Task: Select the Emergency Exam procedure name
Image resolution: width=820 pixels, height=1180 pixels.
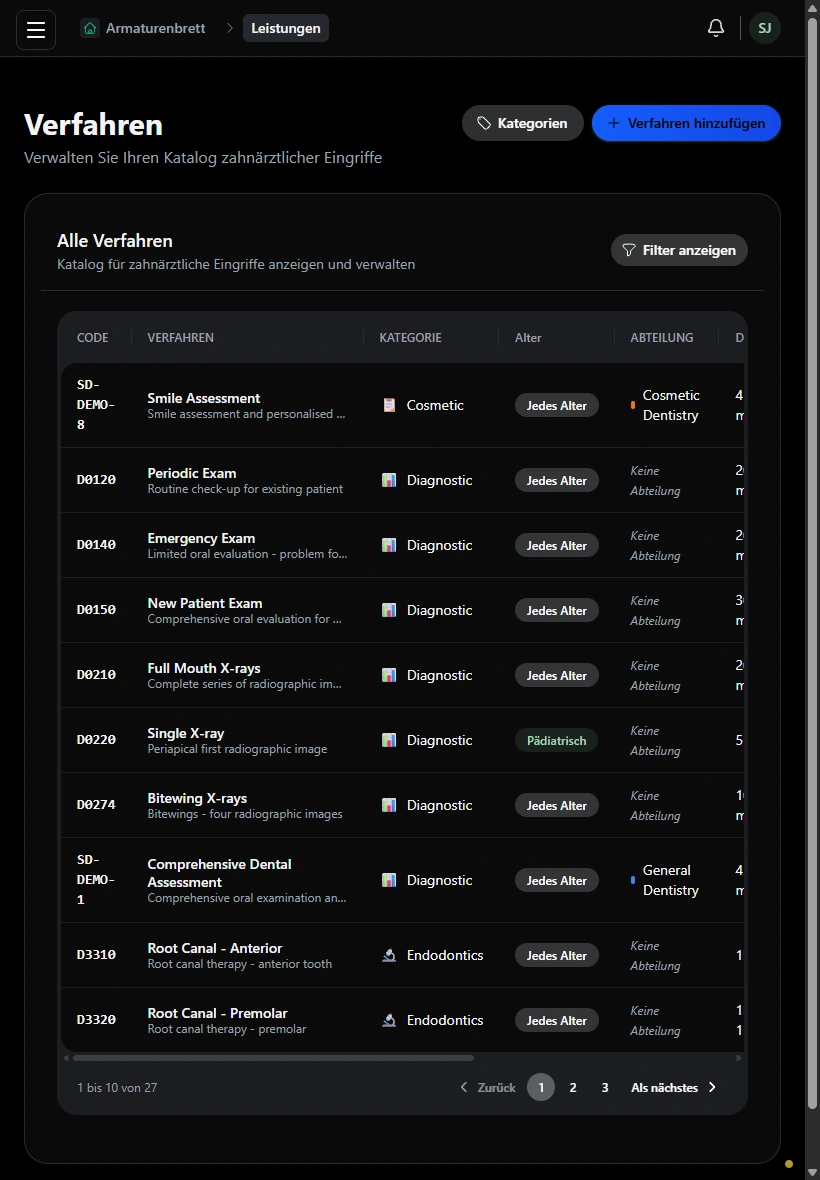Action: point(202,538)
